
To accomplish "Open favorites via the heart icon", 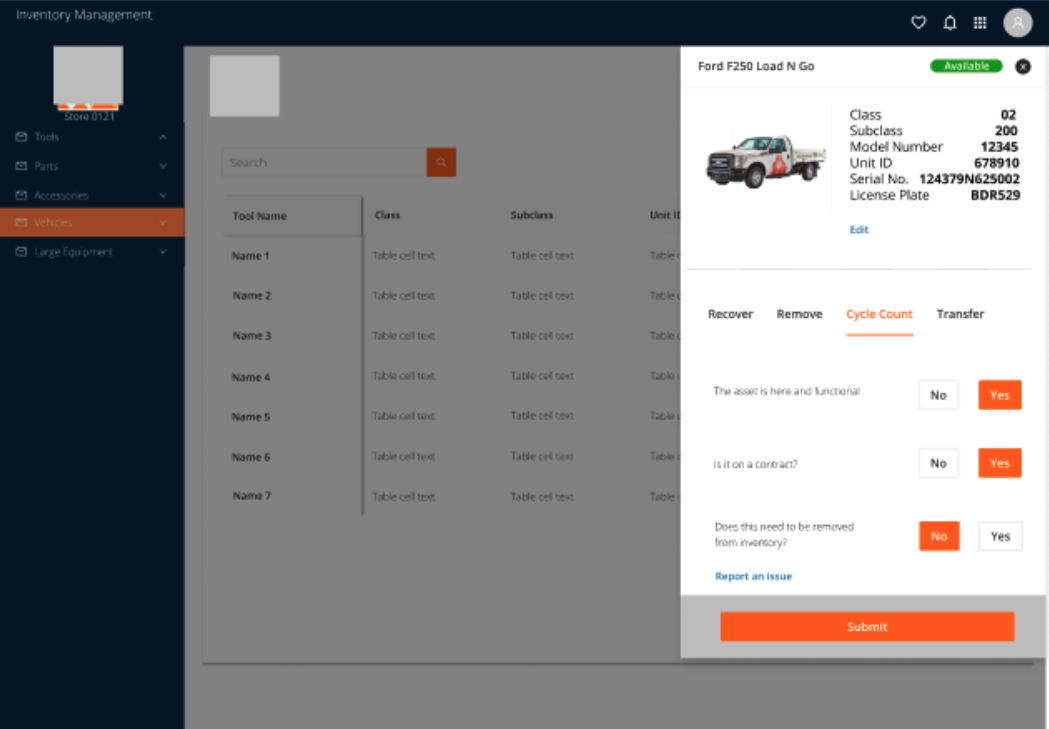I will coord(918,22).
